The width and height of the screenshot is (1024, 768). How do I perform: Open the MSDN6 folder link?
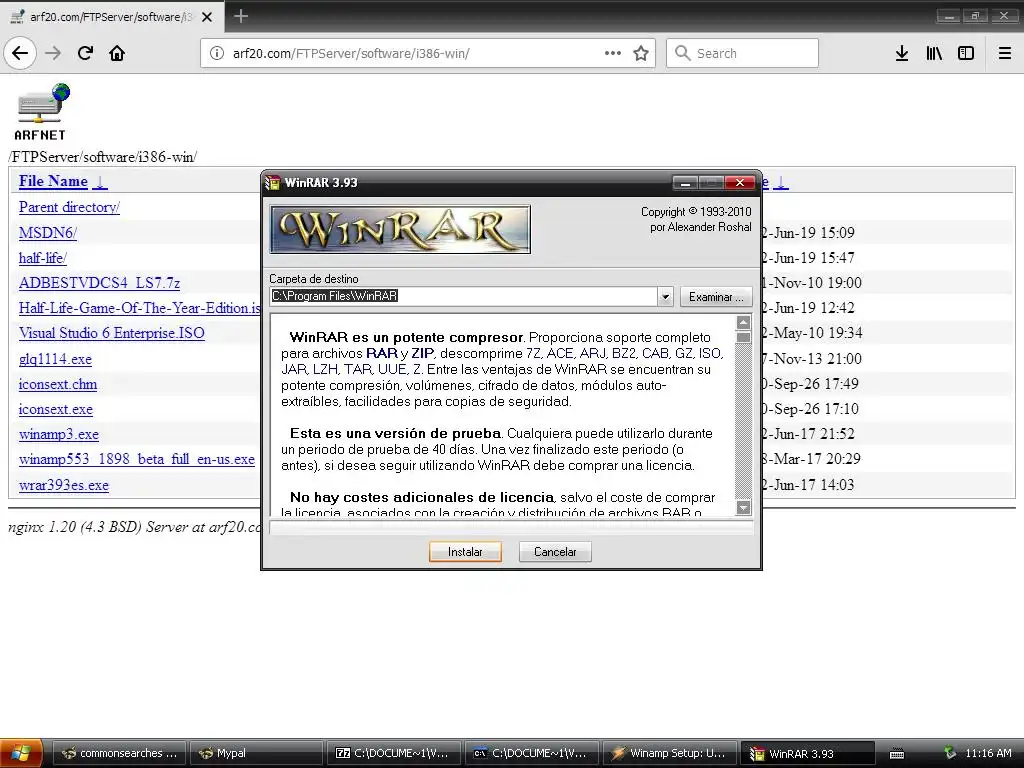click(48, 232)
